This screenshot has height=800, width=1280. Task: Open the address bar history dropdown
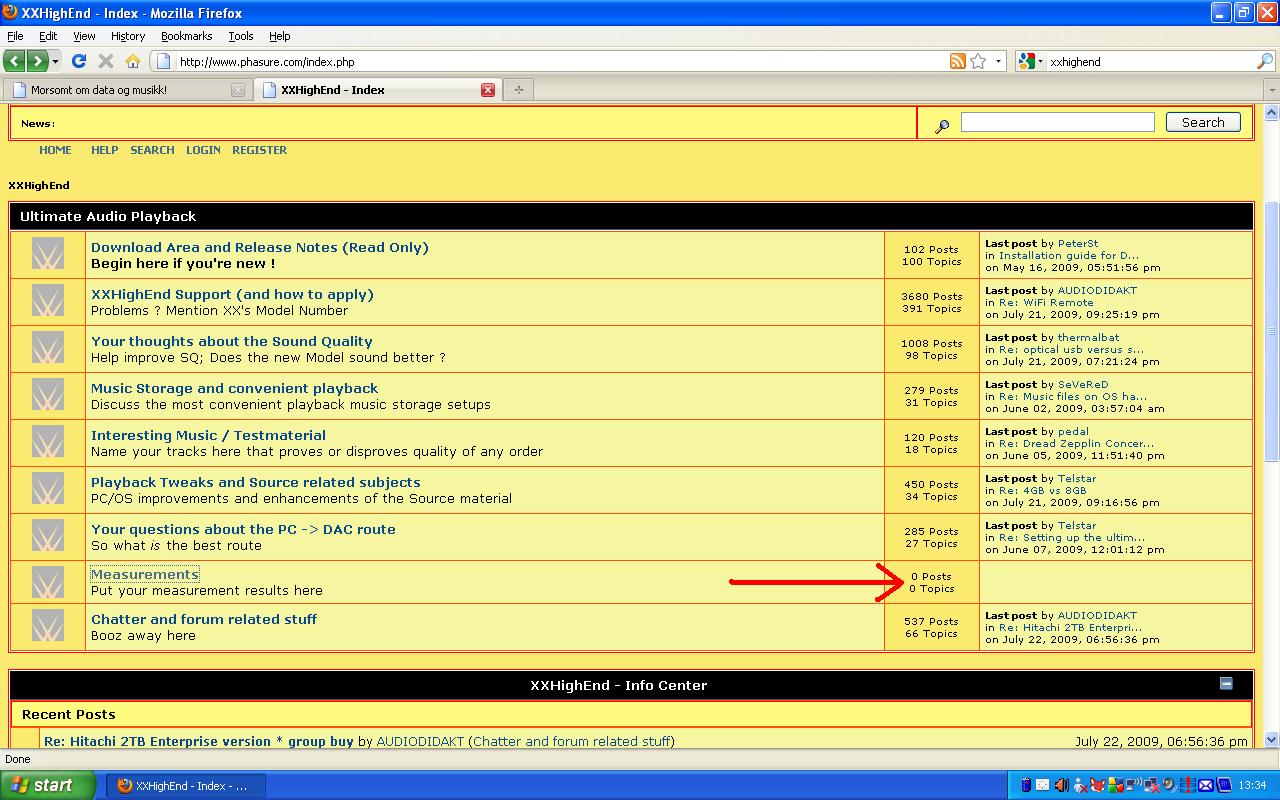click(x=998, y=61)
